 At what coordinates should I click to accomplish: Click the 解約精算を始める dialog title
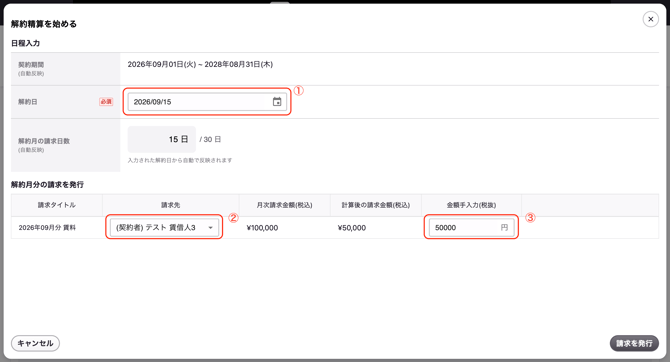[44, 24]
